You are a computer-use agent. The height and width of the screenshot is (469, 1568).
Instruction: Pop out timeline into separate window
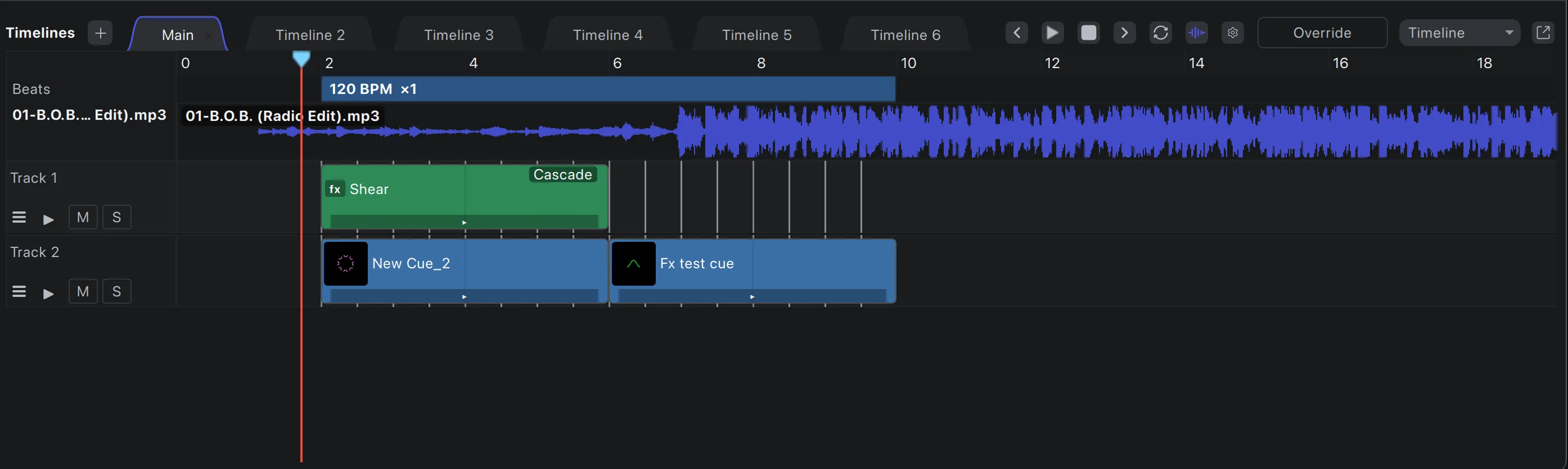pos(1543,33)
